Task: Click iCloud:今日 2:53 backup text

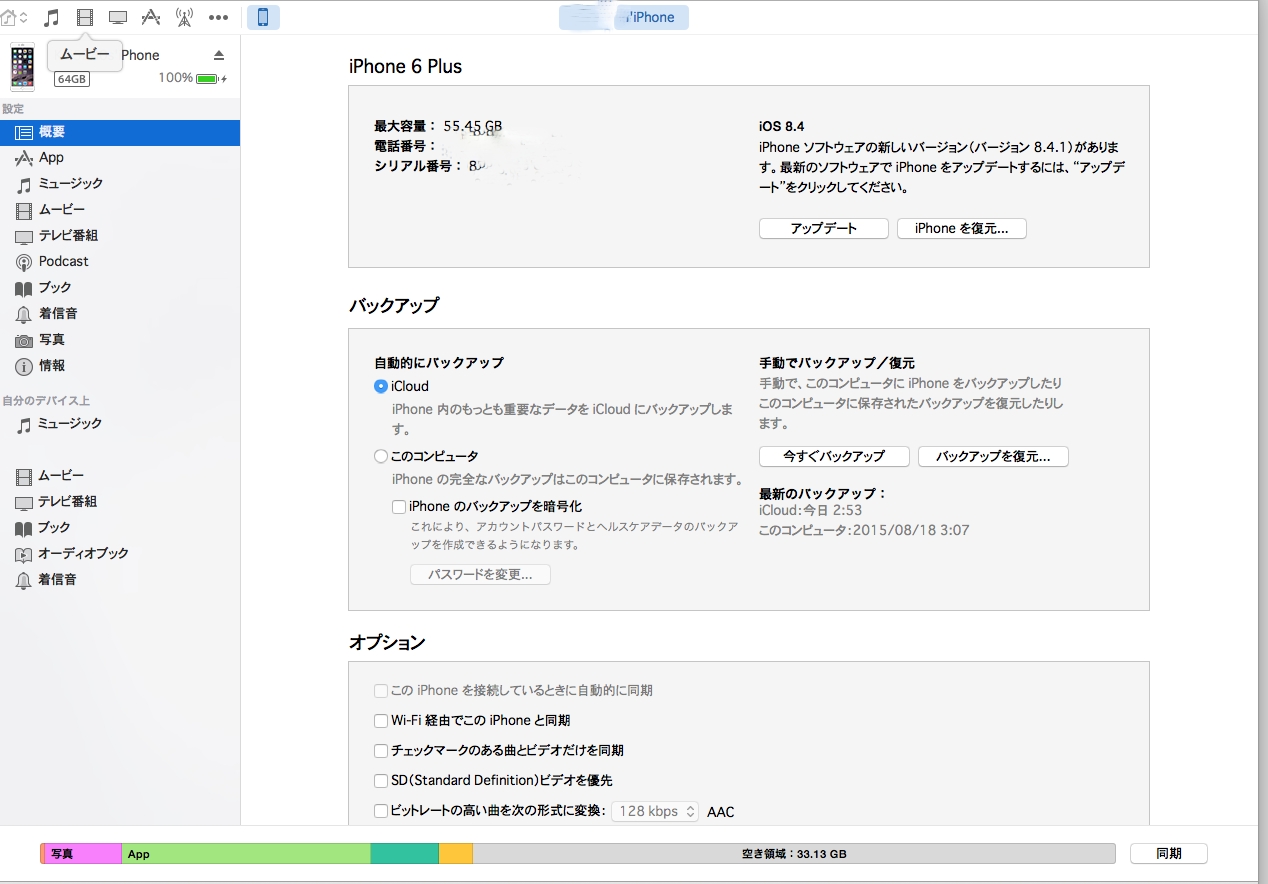Action: pos(810,511)
